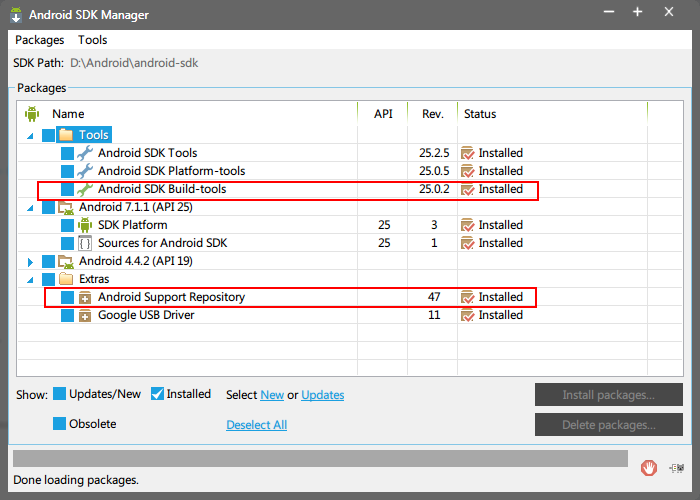This screenshot has width=700, height=500.
Task: Collapse the Extras tree node
Action: (x=30, y=280)
